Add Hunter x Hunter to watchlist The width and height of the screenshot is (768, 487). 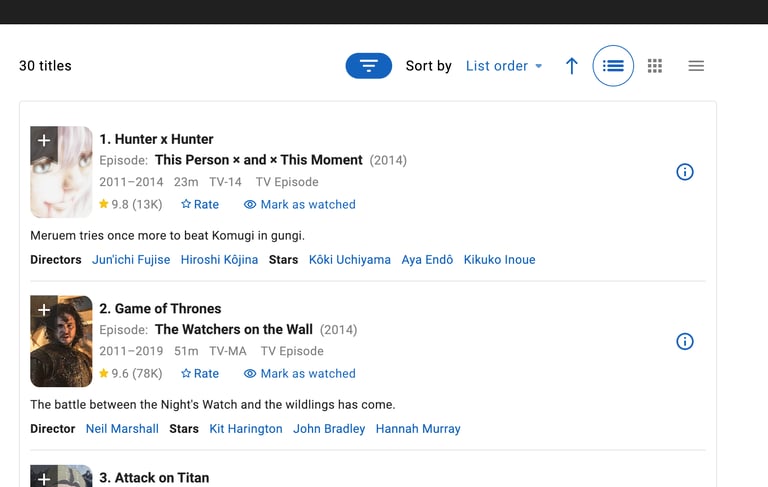tap(43, 140)
